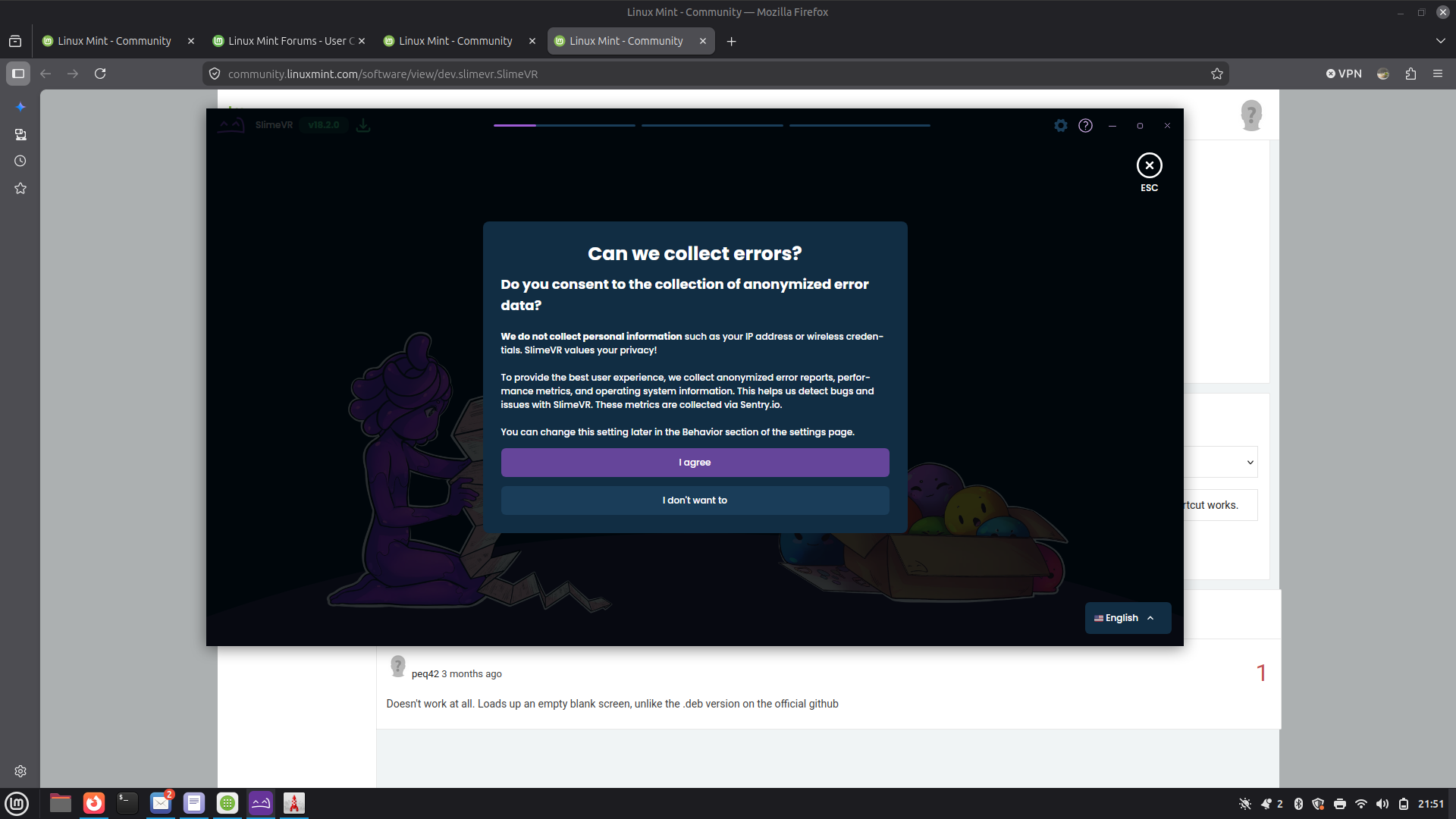Click the I don't want to button
Screen dimensions: 1456x819
[x=695, y=500]
